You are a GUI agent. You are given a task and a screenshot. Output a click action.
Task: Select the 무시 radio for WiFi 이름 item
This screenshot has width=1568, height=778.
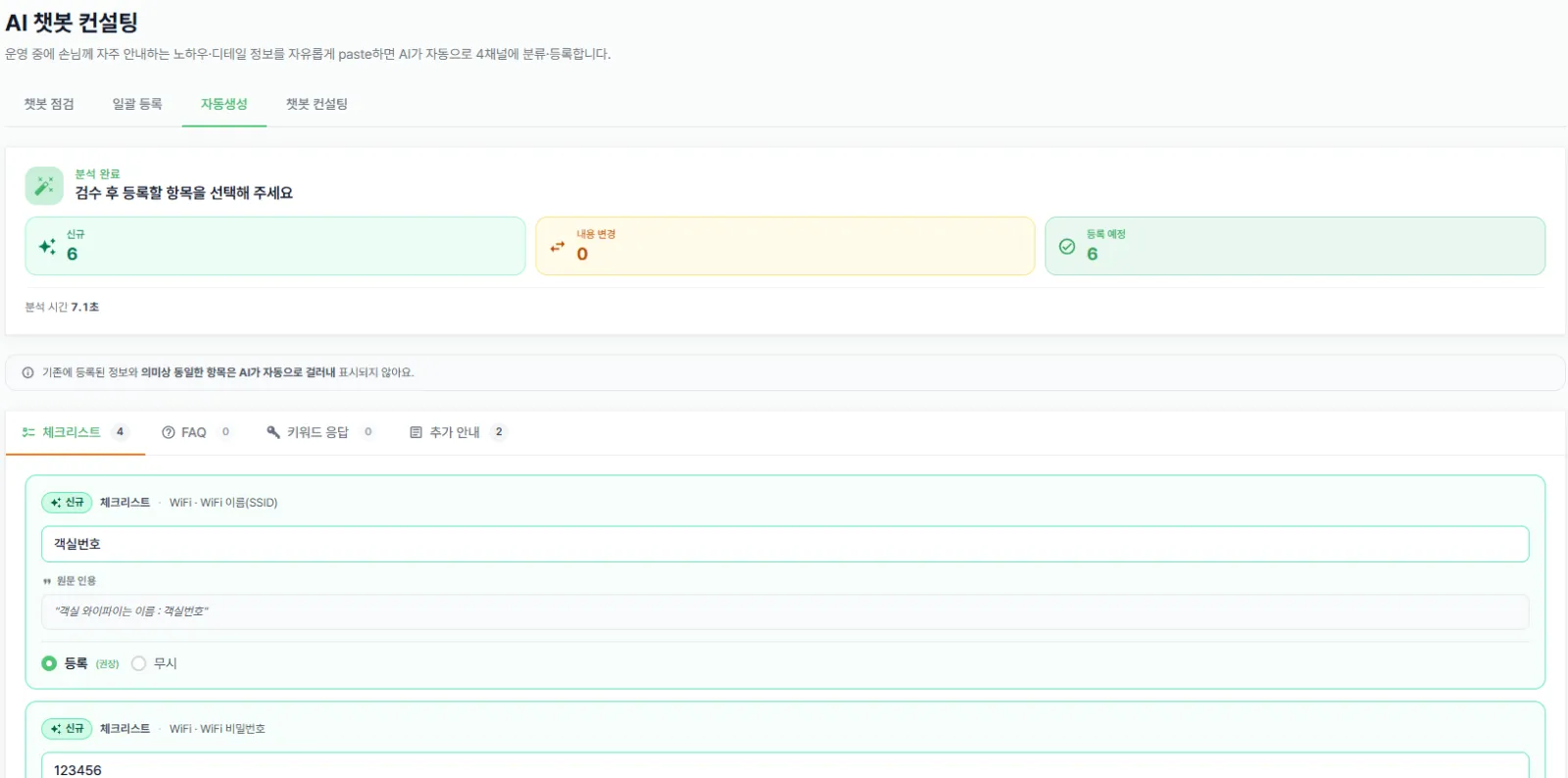point(139,663)
